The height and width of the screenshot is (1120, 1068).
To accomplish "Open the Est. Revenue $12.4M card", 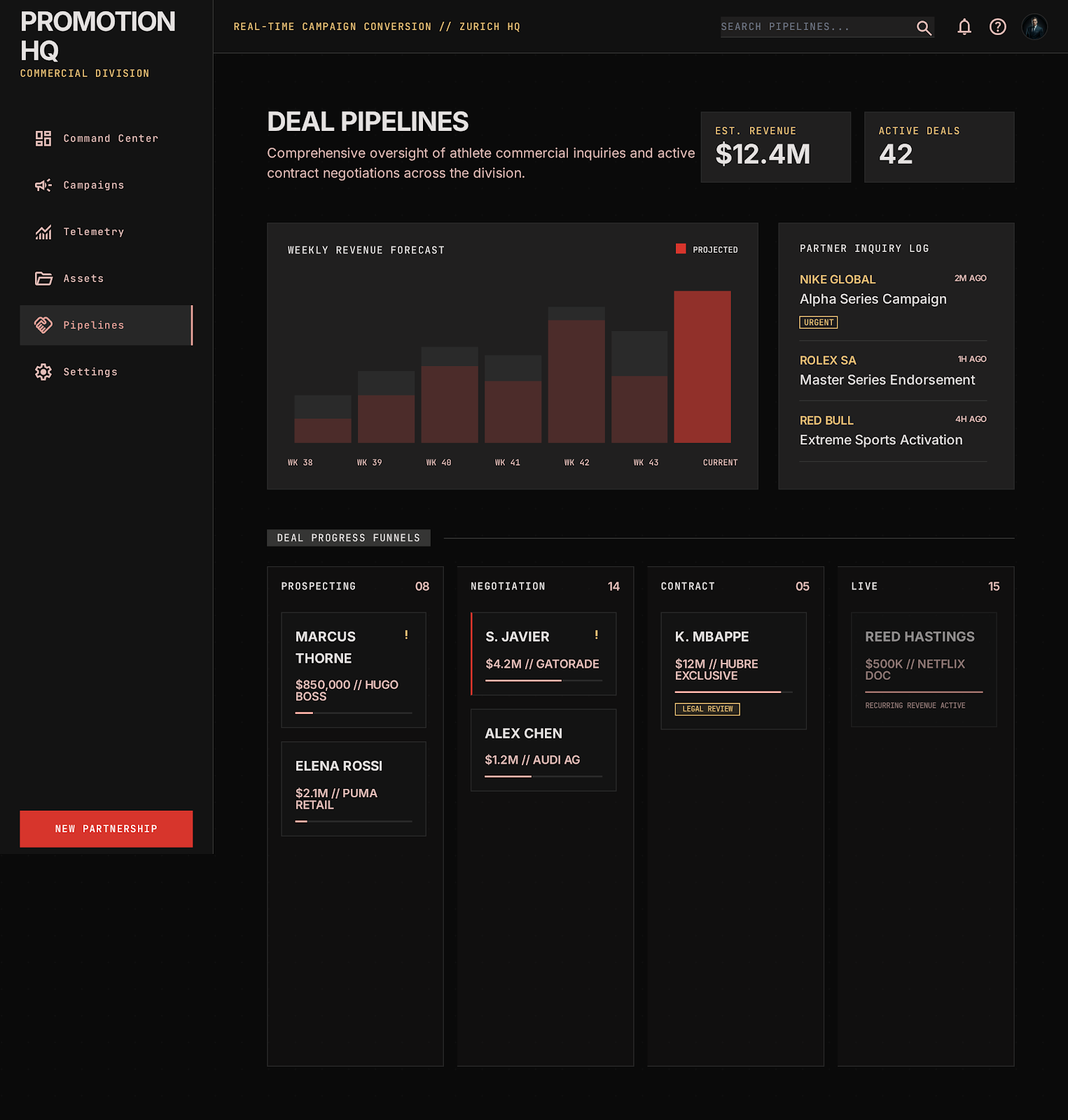I will (776, 147).
